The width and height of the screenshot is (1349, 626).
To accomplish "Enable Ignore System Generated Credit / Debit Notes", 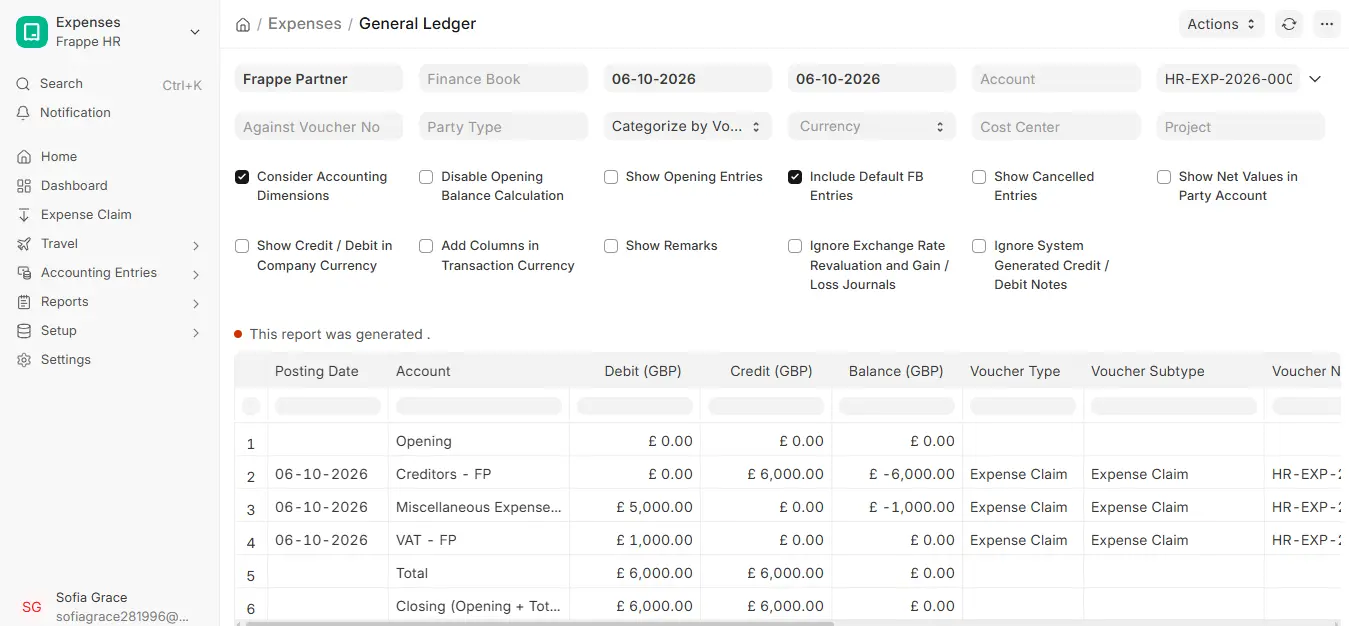I will coord(979,246).
